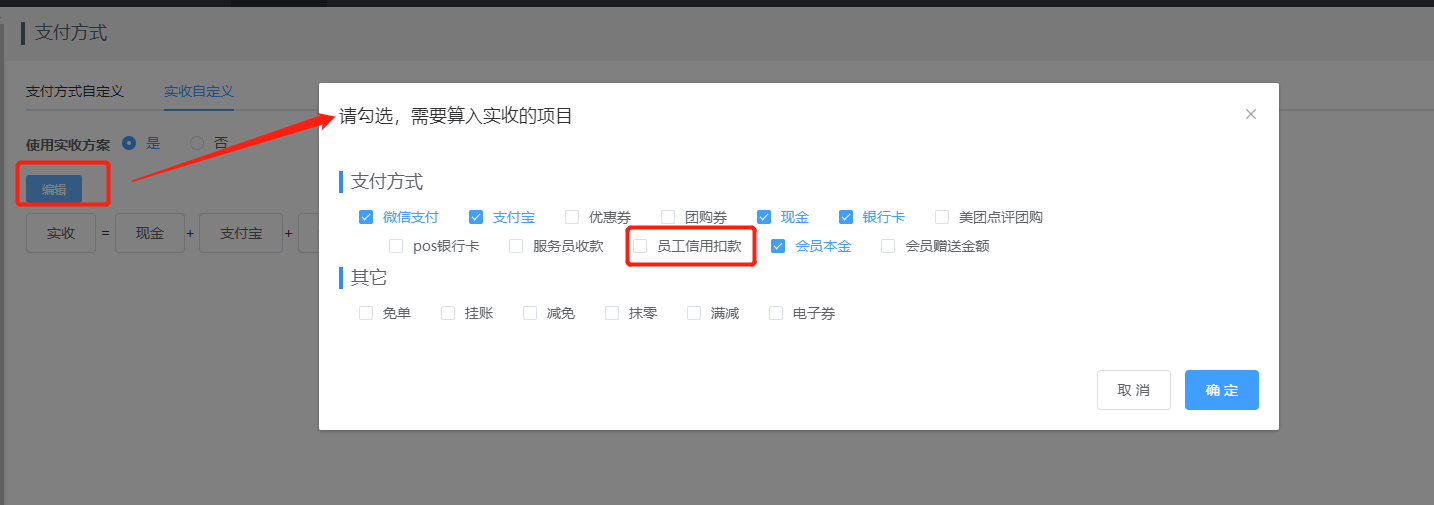The image size is (1434, 505).
Task: Check the 团购券 checkbox
Action: click(x=668, y=217)
